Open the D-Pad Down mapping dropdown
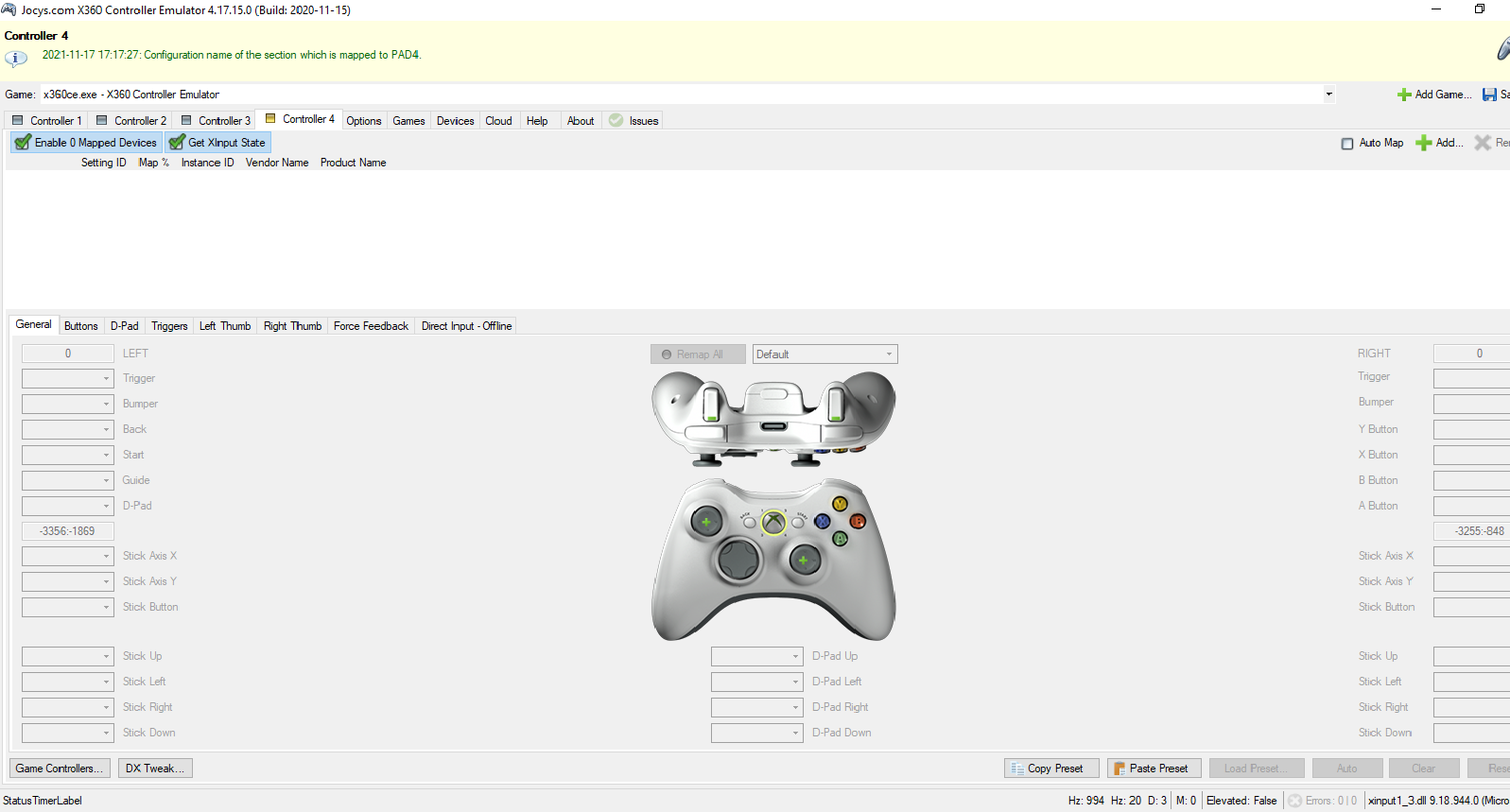This screenshot has height=812, width=1510. (x=757, y=733)
